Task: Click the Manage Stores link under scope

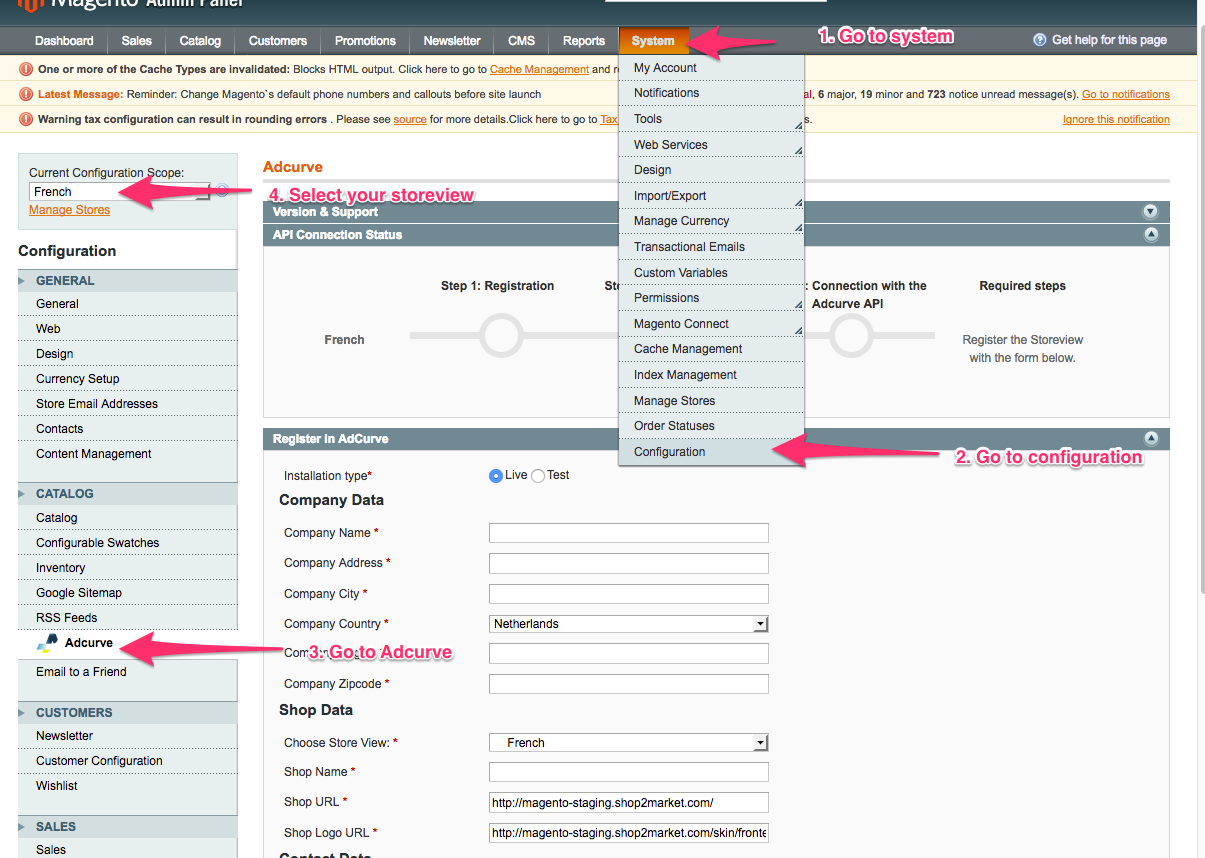Action: (x=69, y=210)
